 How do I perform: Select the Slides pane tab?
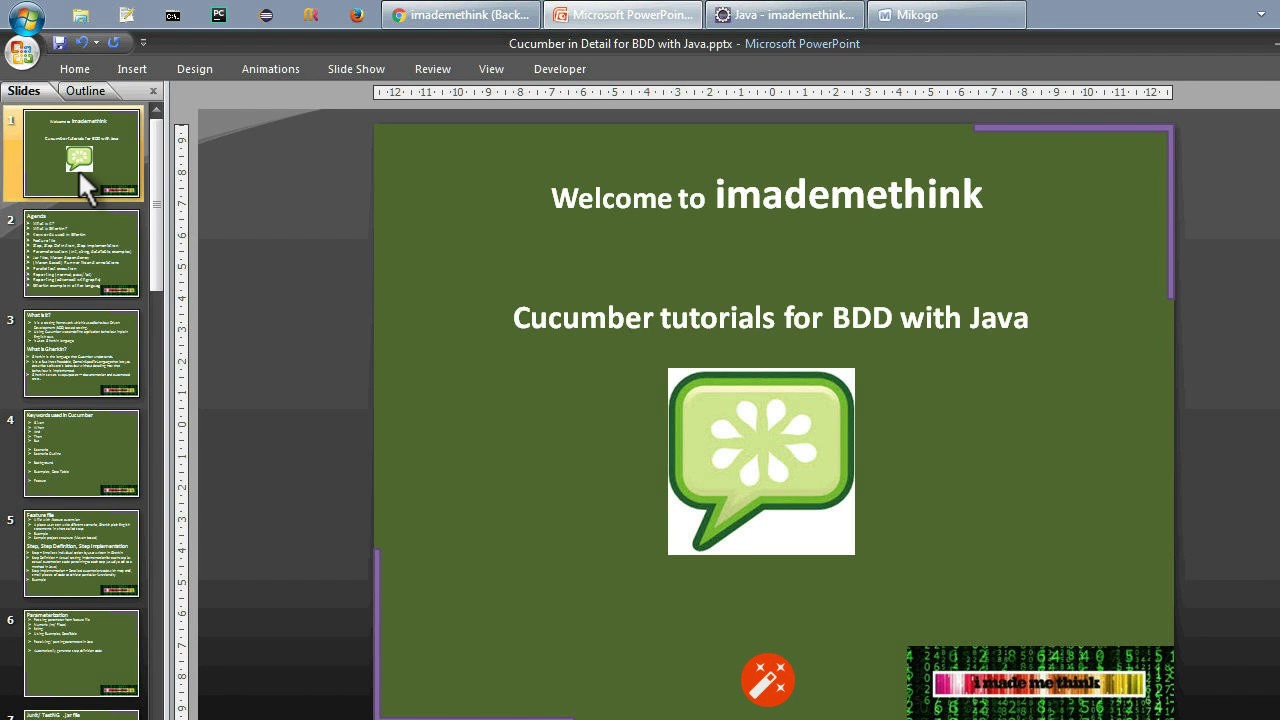[25, 91]
